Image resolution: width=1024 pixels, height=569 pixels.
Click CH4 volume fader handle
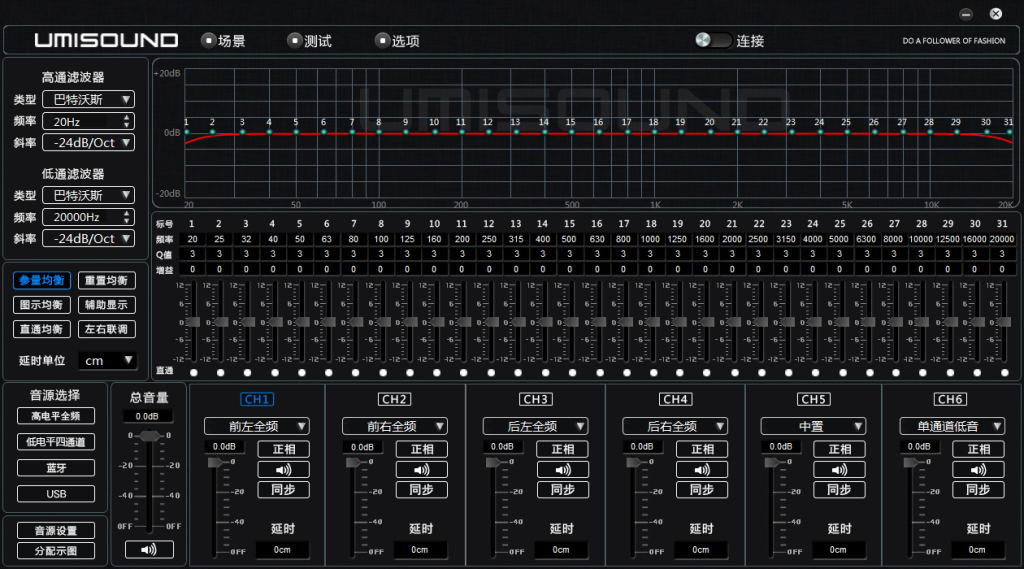[633, 463]
